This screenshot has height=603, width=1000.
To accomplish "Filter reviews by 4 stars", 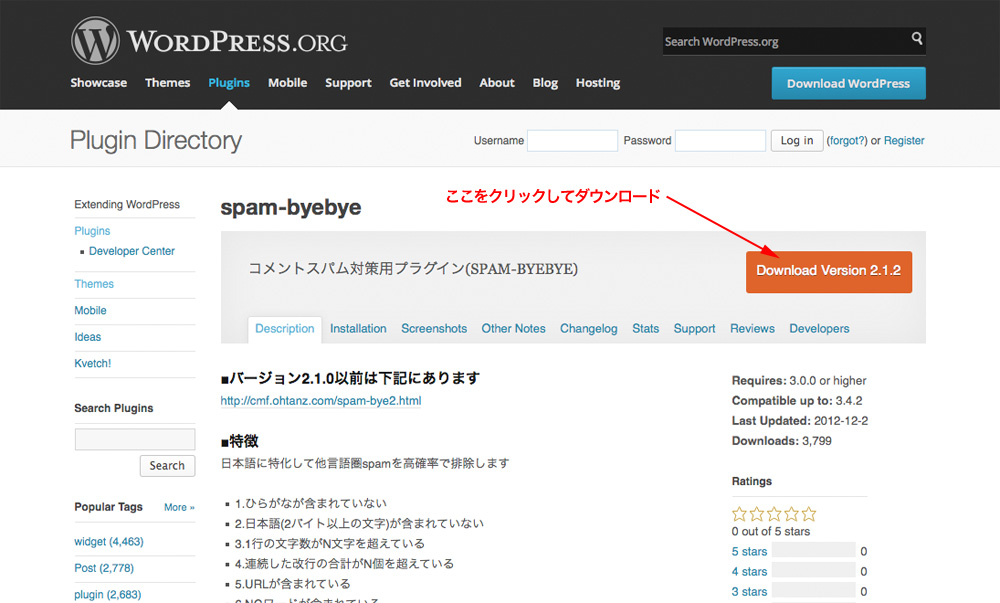I will (x=749, y=572).
